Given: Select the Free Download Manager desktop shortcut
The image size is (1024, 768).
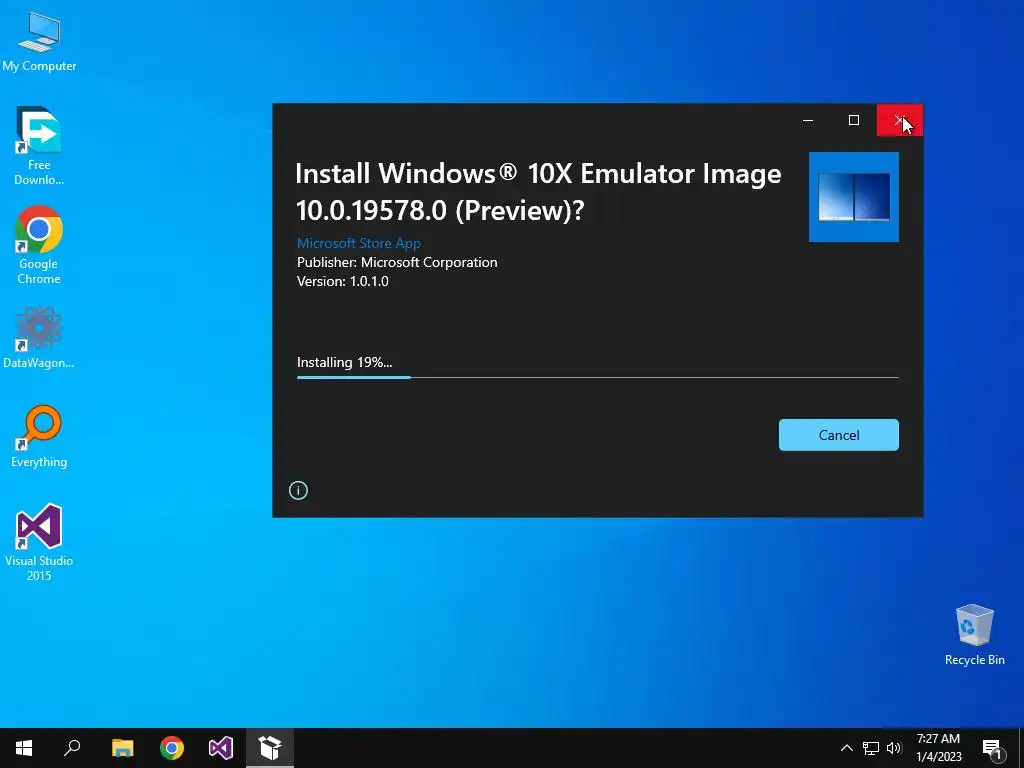Looking at the screenshot, I should (x=39, y=146).
